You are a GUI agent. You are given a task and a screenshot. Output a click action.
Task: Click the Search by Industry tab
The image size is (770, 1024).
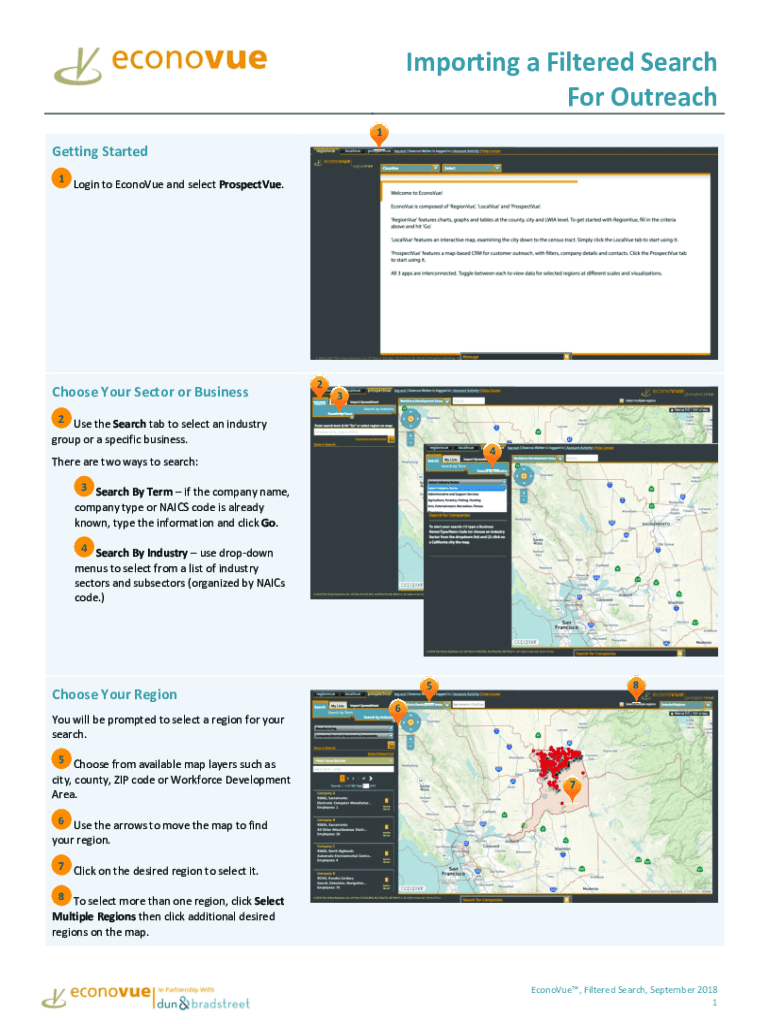point(378,716)
